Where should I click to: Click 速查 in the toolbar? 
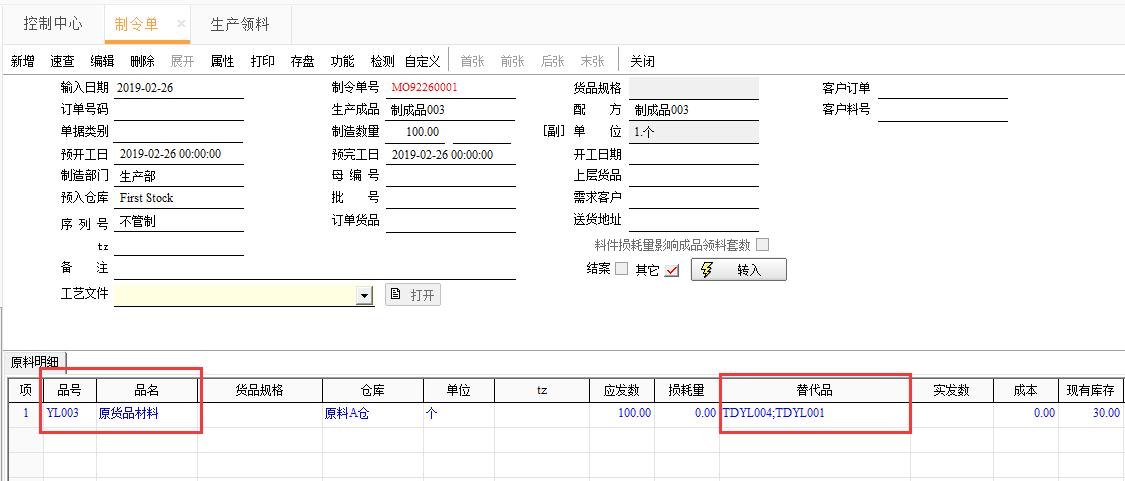click(62, 61)
